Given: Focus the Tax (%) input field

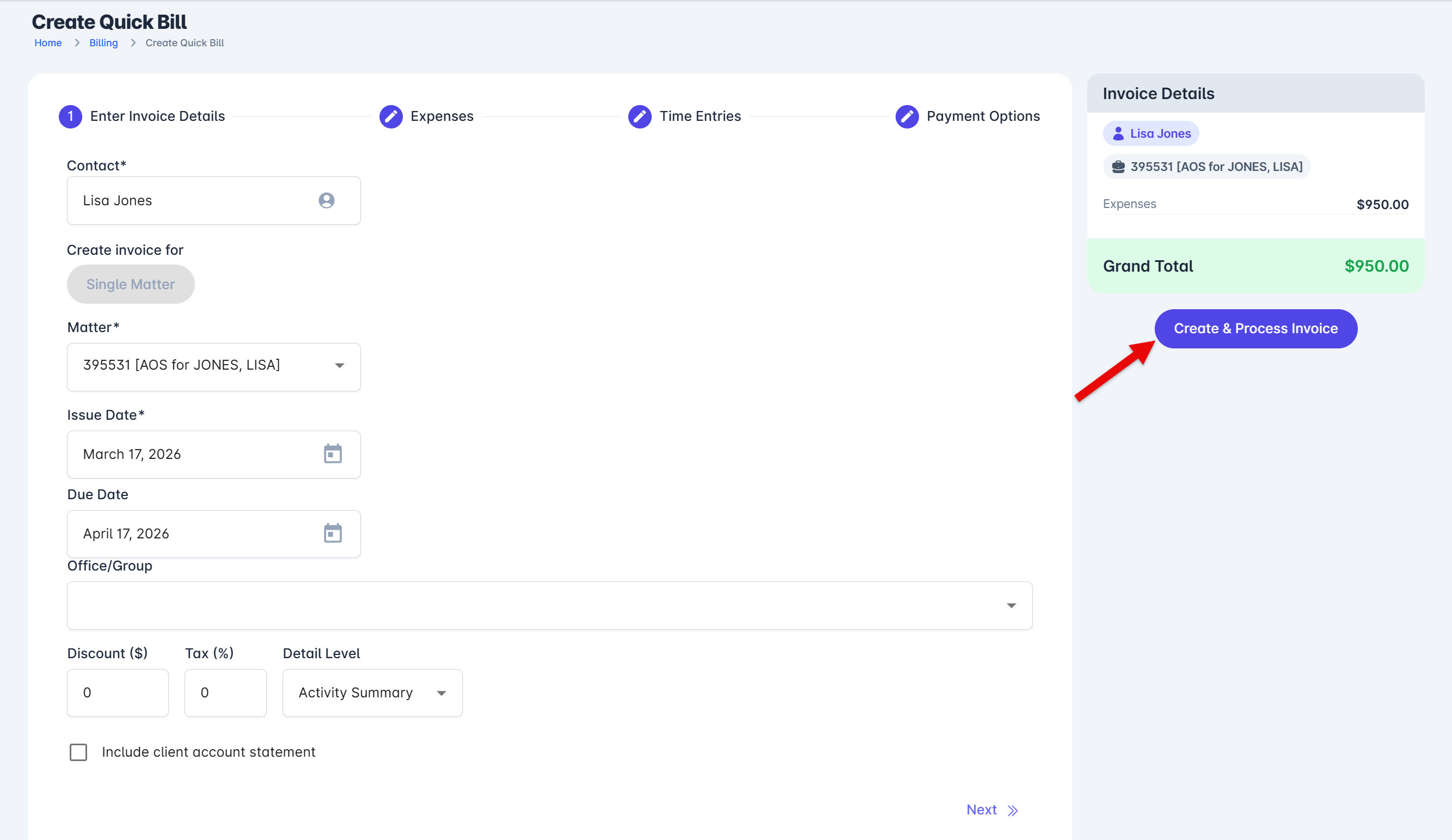Looking at the screenshot, I should 225,692.
